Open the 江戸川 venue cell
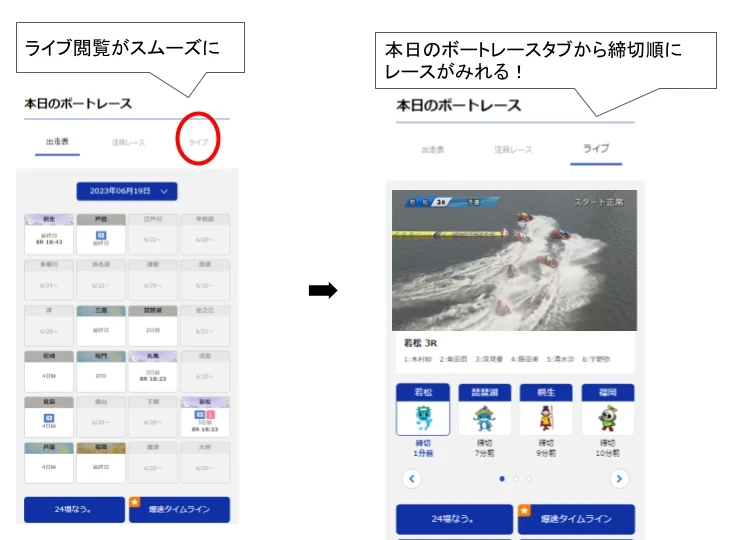The height and width of the screenshot is (540, 730). click(153, 234)
